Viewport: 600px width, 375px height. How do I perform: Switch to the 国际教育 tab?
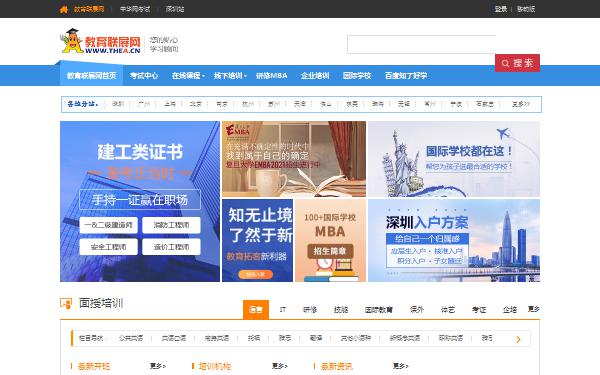378,310
